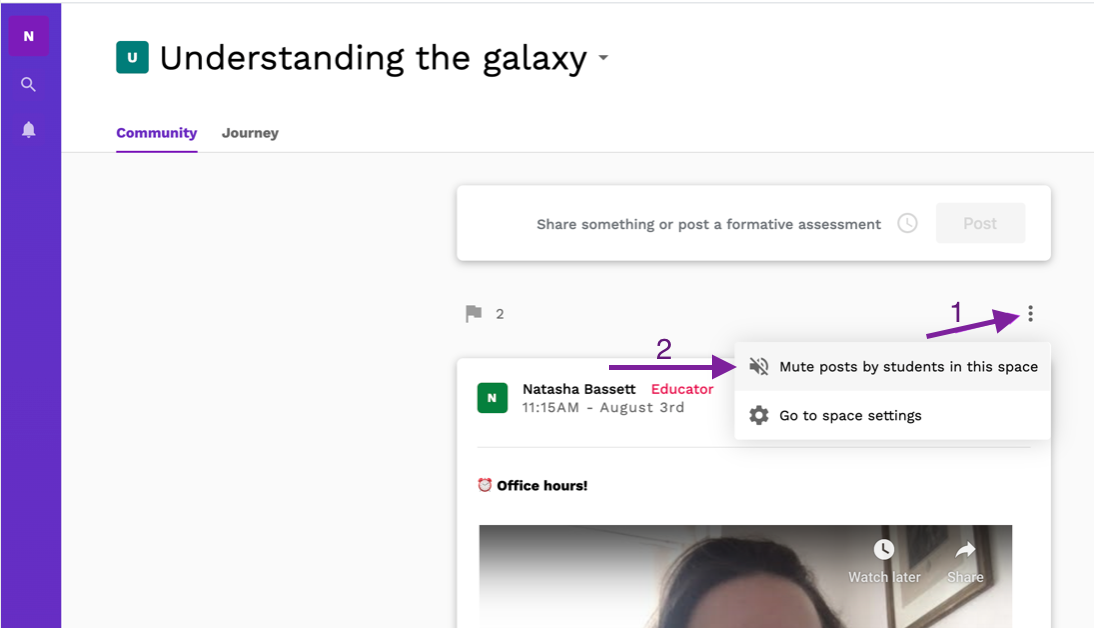Open Natasha Bassett author name
The width and height of the screenshot is (1094, 628).
pos(579,389)
